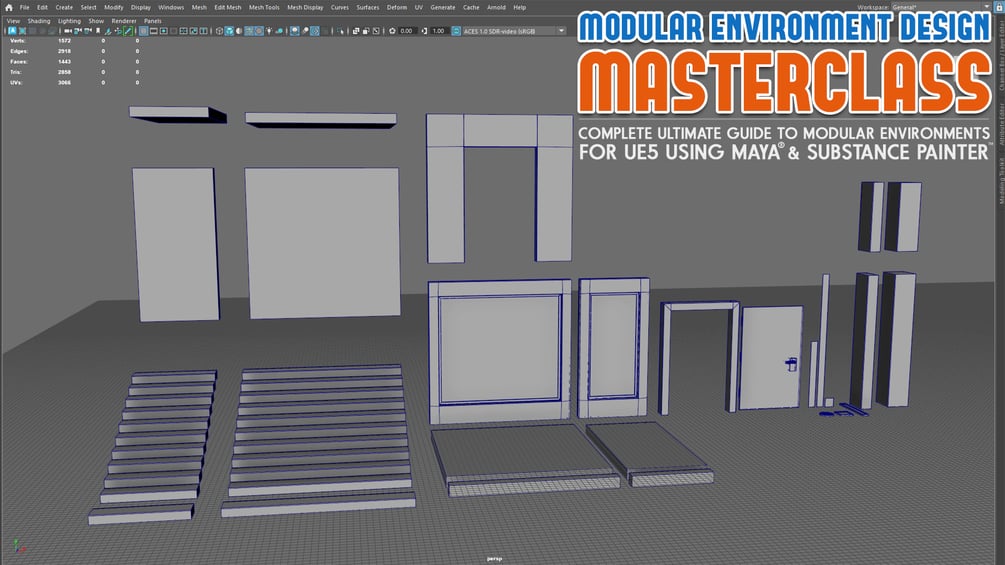The width and height of the screenshot is (1005, 565).
Task: Click the Gamma reset icon
Action: point(424,31)
